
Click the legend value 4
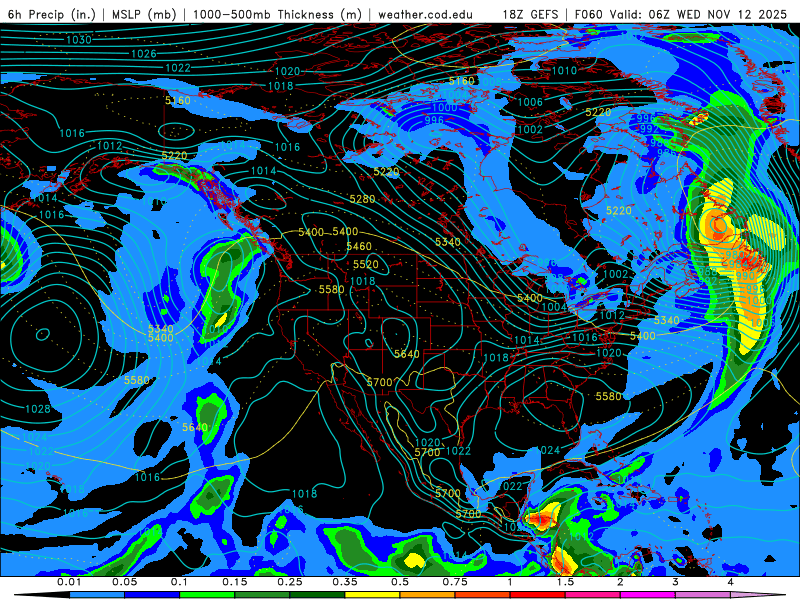[730, 582]
